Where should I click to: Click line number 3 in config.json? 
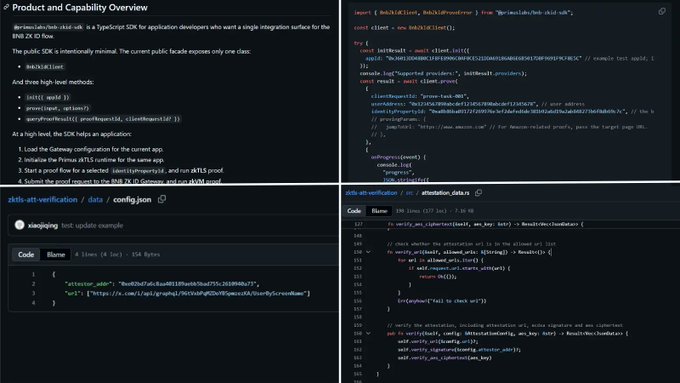(x=33, y=294)
